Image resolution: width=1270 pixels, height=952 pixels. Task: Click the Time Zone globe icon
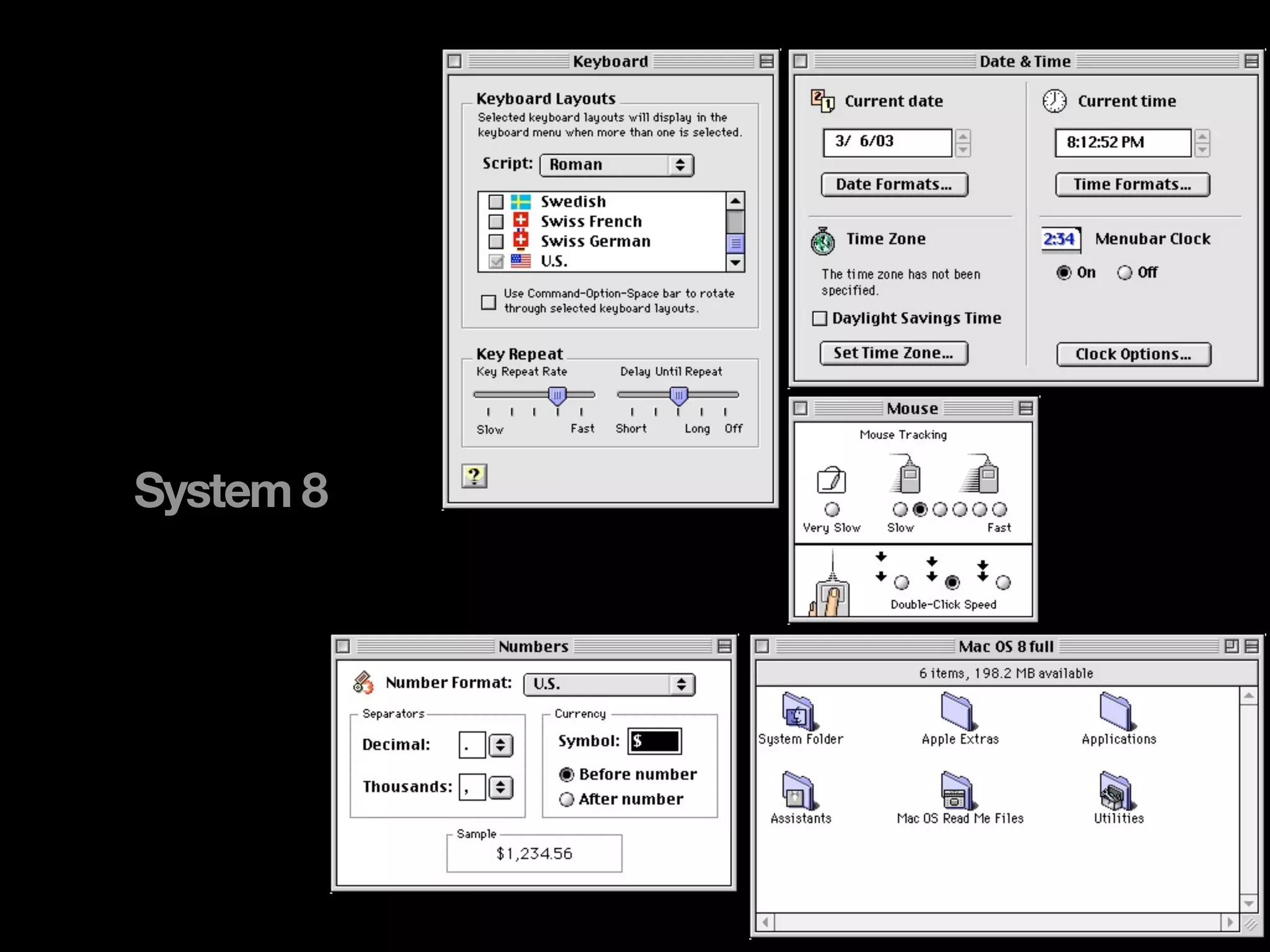823,241
